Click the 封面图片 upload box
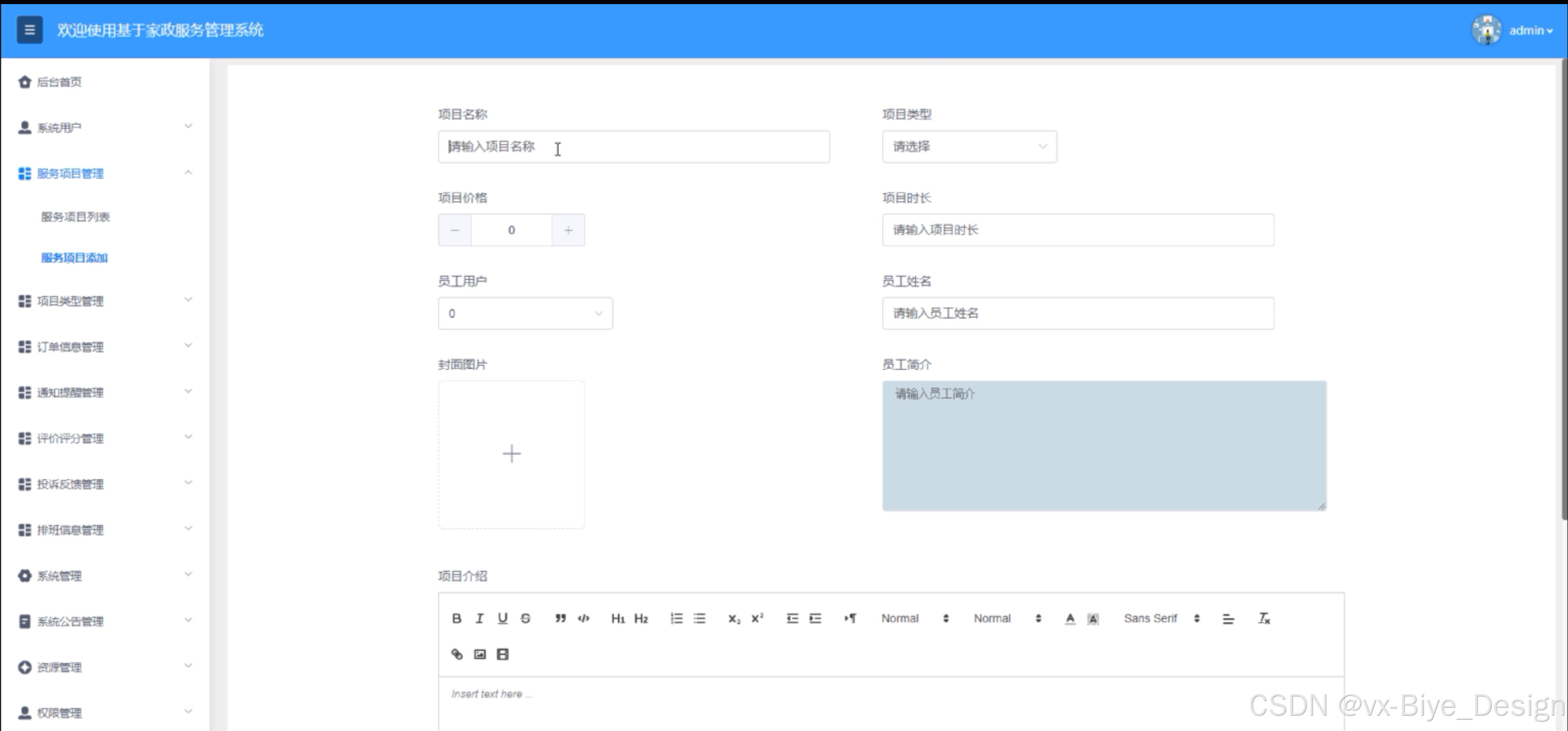Image resolution: width=1568 pixels, height=731 pixels. pyautogui.click(x=511, y=454)
